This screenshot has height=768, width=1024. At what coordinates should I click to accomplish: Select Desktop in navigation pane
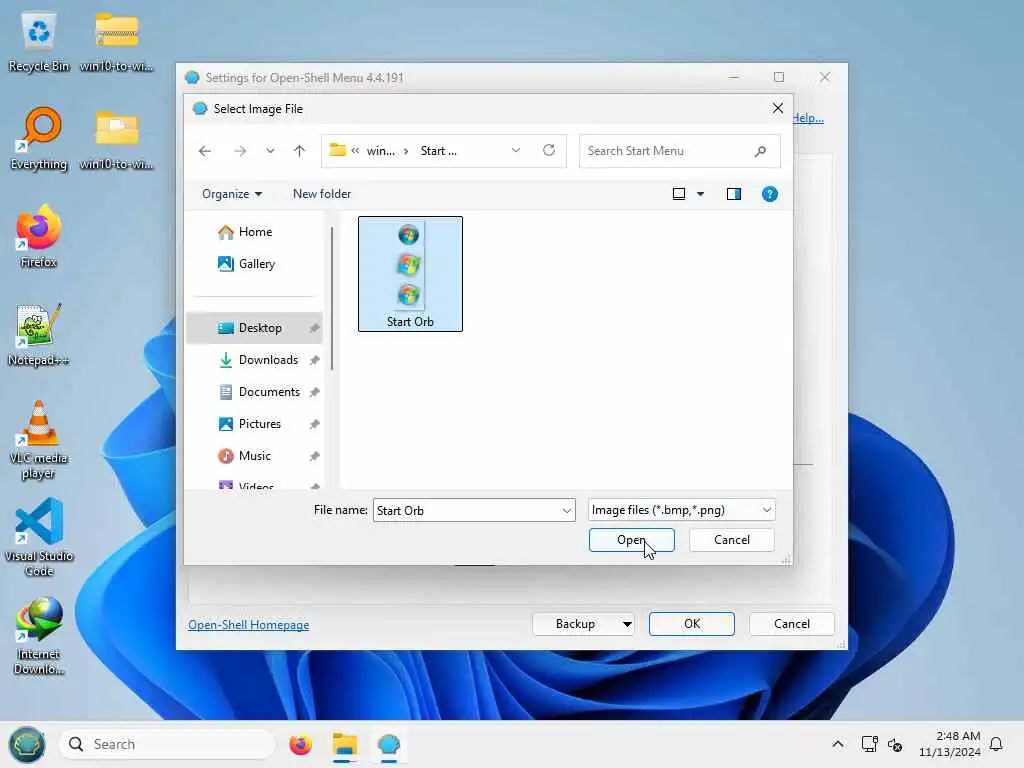[x=255, y=328]
